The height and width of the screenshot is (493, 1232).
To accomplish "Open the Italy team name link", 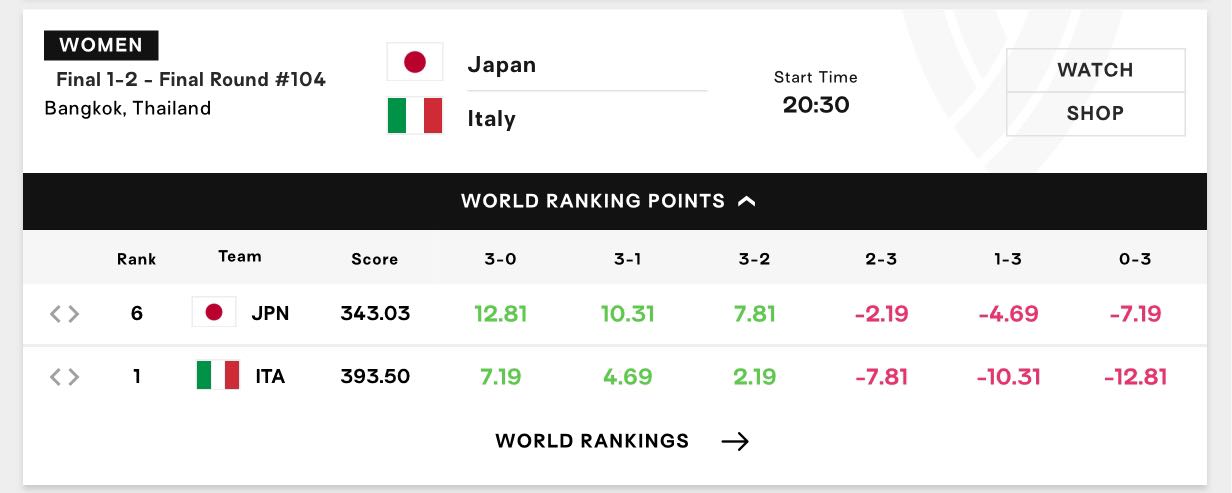I will click(x=492, y=119).
